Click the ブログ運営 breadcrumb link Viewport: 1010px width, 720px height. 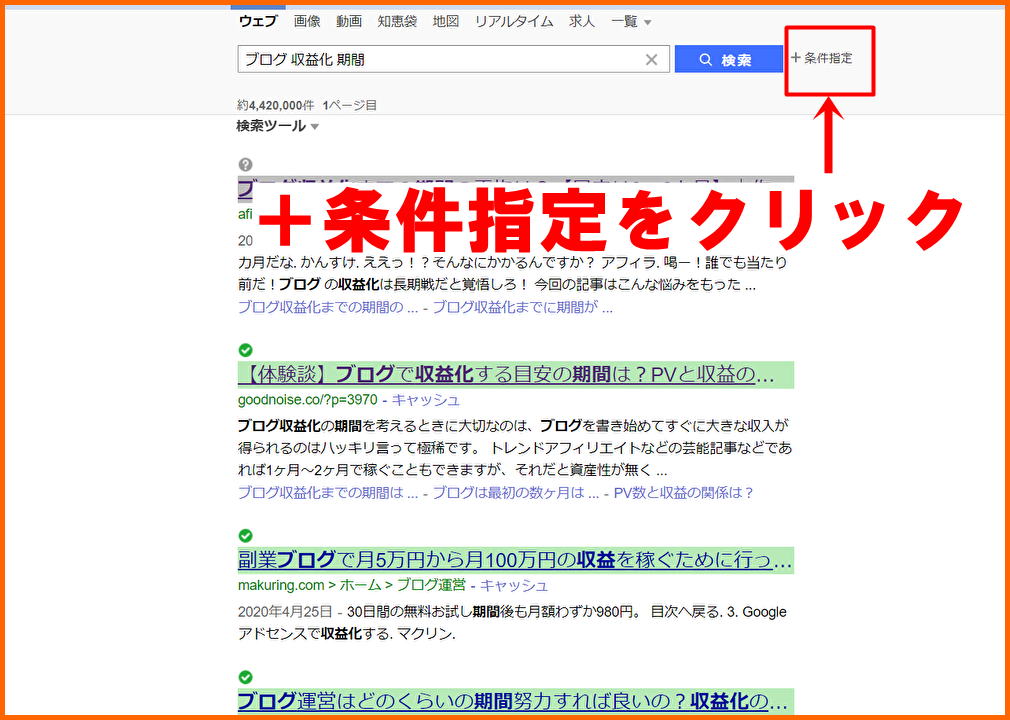click(430, 585)
